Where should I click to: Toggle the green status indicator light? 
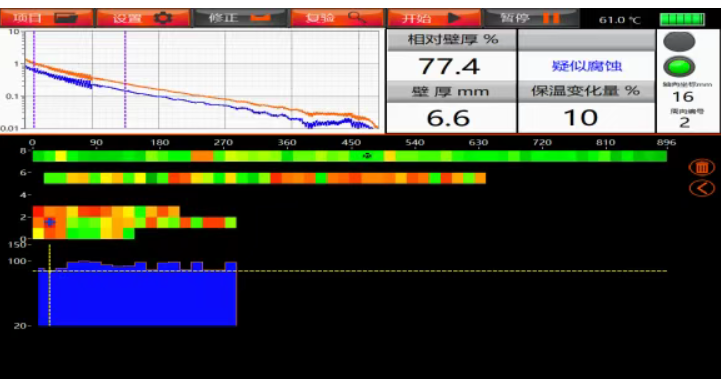[679, 67]
